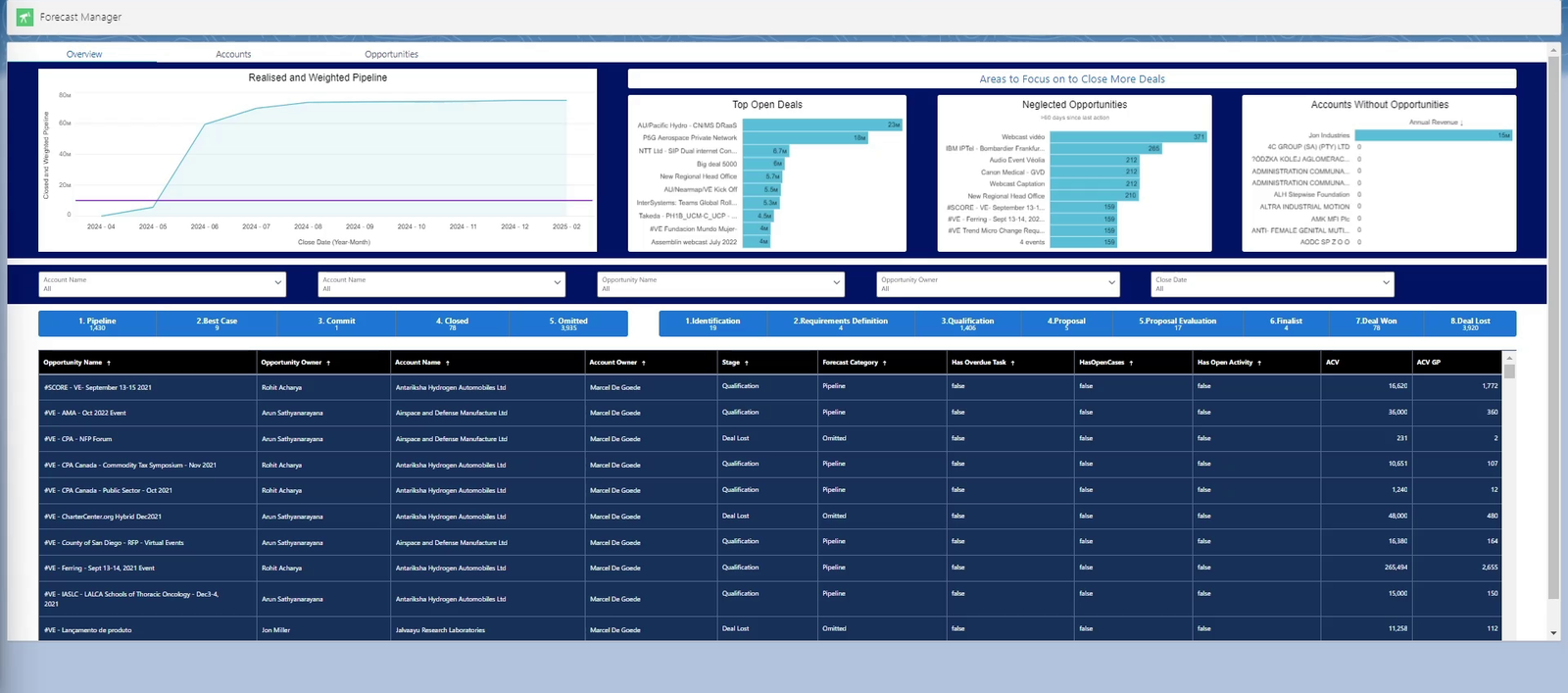Switch to the Accounts tab
This screenshot has width=1568, height=693.
point(233,54)
